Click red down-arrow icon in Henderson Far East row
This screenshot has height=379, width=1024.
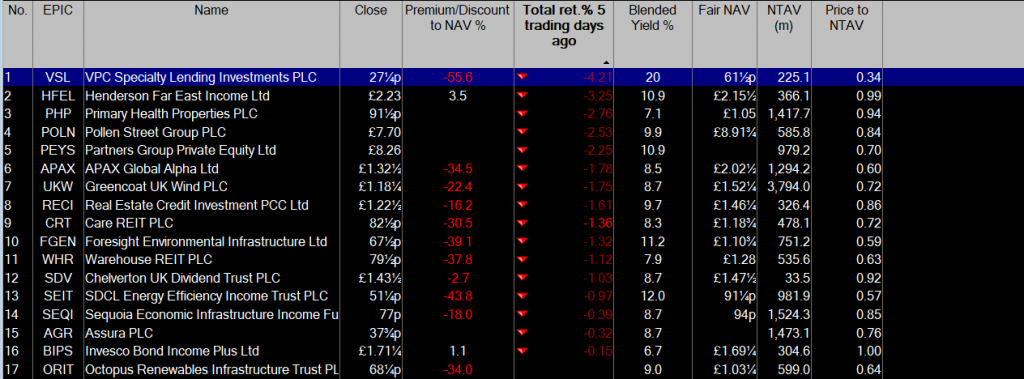pyautogui.click(x=522, y=95)
